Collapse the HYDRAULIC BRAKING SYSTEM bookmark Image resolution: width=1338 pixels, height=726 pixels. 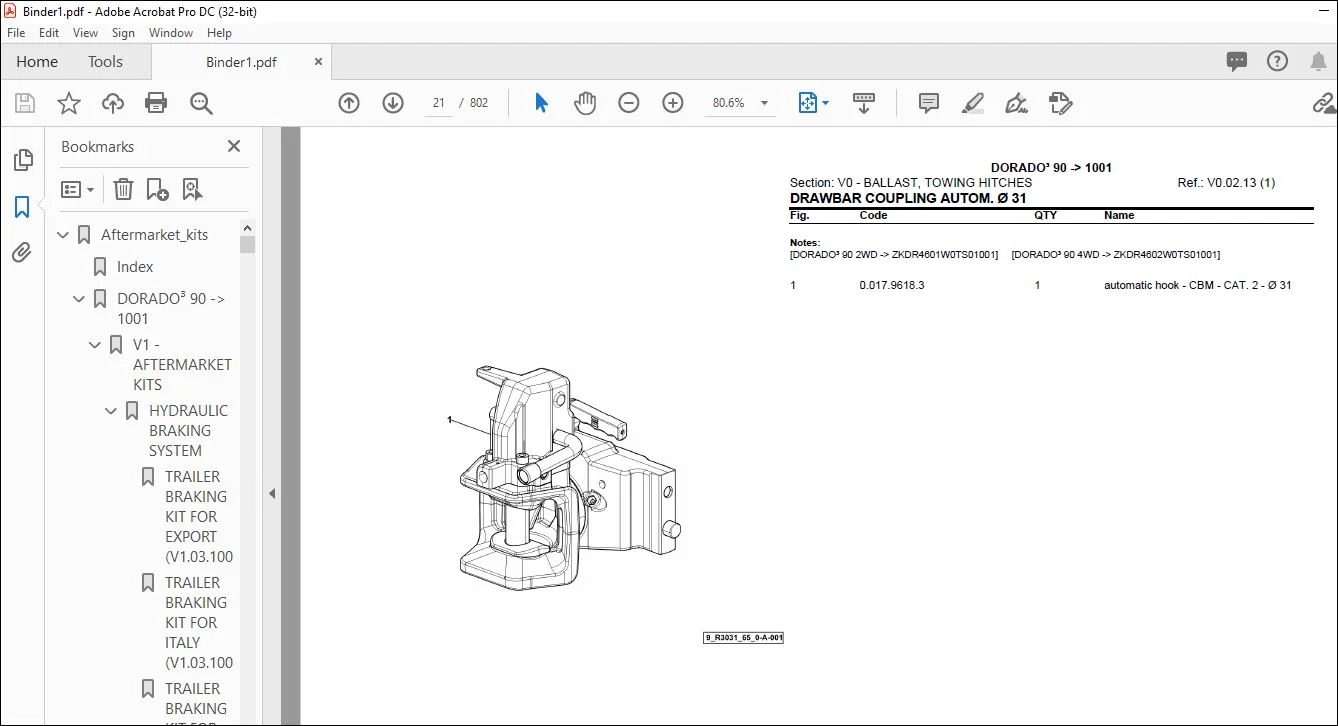[112, 411]
